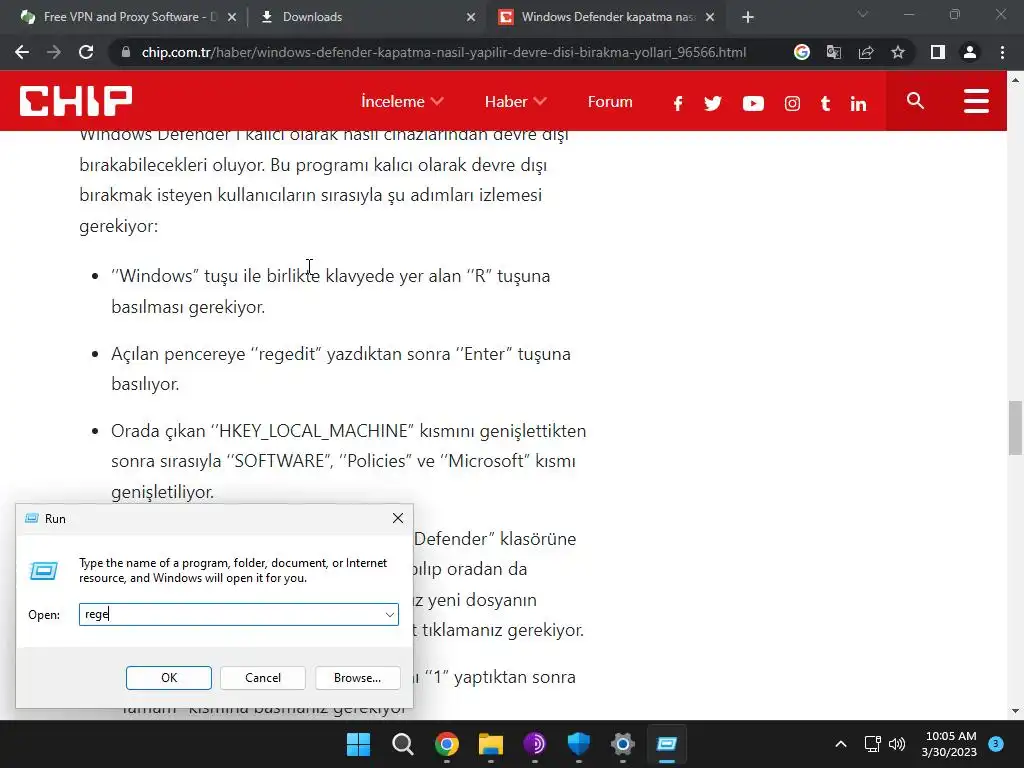Open Windows taskbar search
This screenshot has width=1024, height=768.
pos(402,744)
